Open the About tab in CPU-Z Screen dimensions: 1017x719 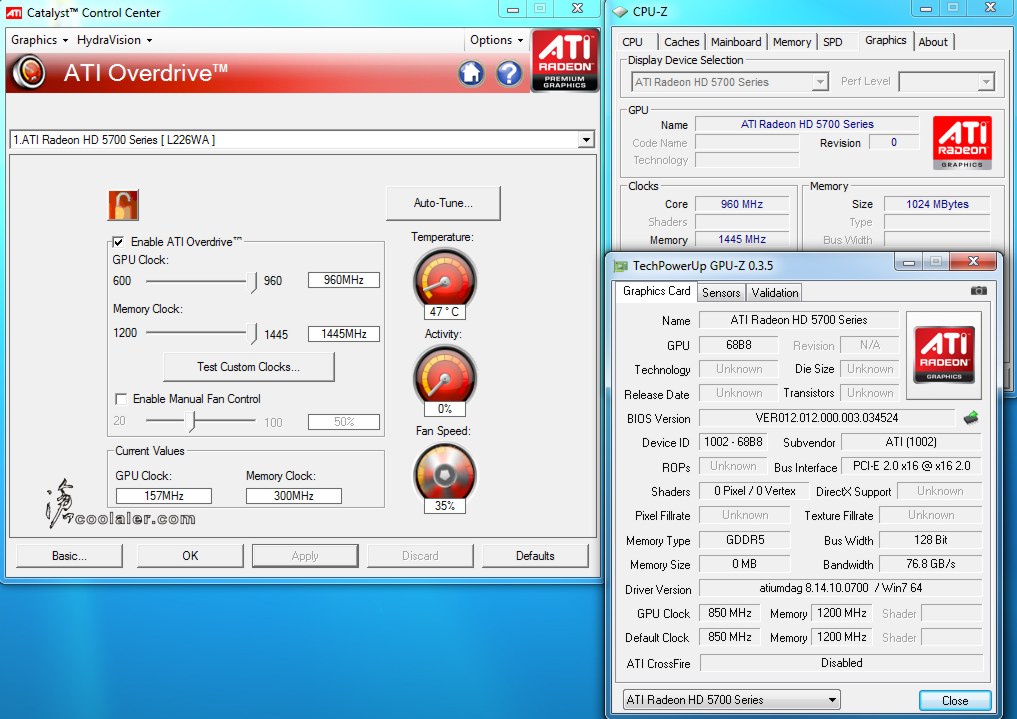(933, 42)
